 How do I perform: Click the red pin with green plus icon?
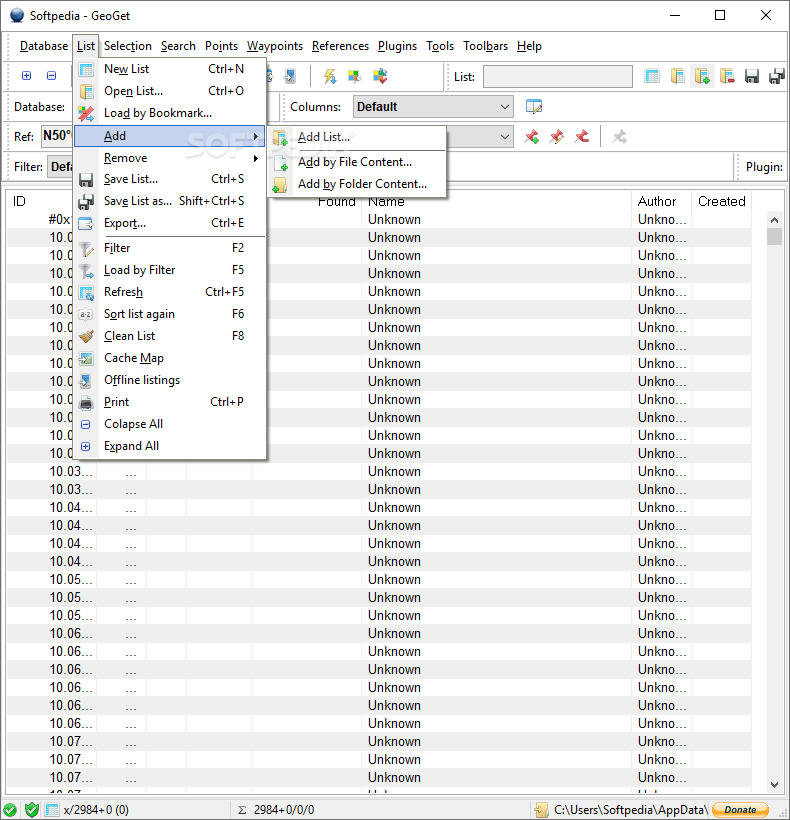[x=532, y=137]
